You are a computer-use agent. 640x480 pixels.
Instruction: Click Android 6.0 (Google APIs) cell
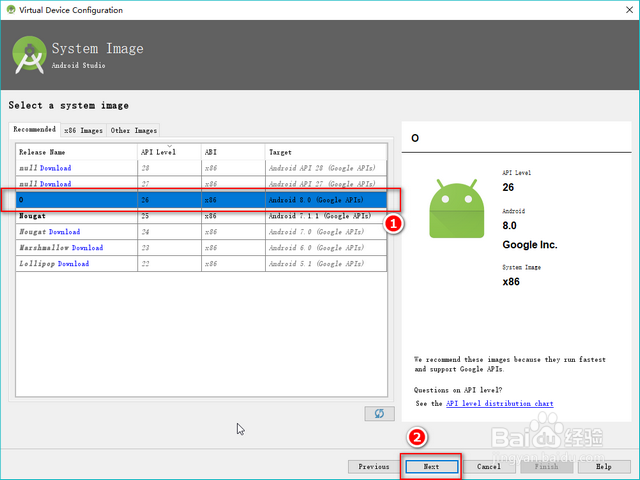click(326, 247)
